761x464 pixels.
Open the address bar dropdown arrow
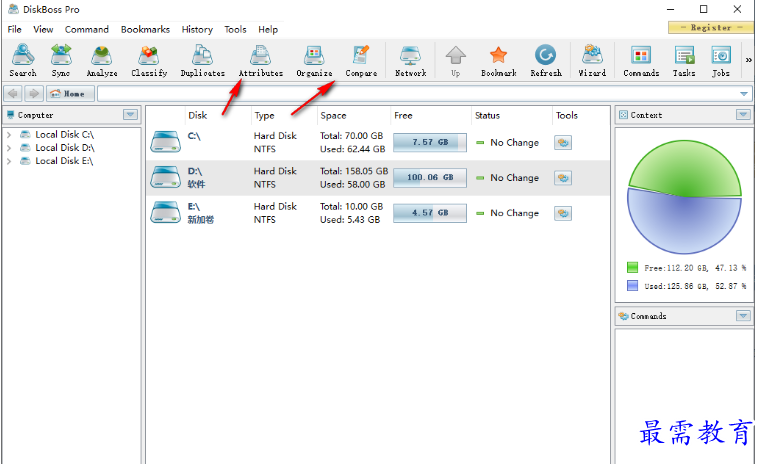(744, 94)
